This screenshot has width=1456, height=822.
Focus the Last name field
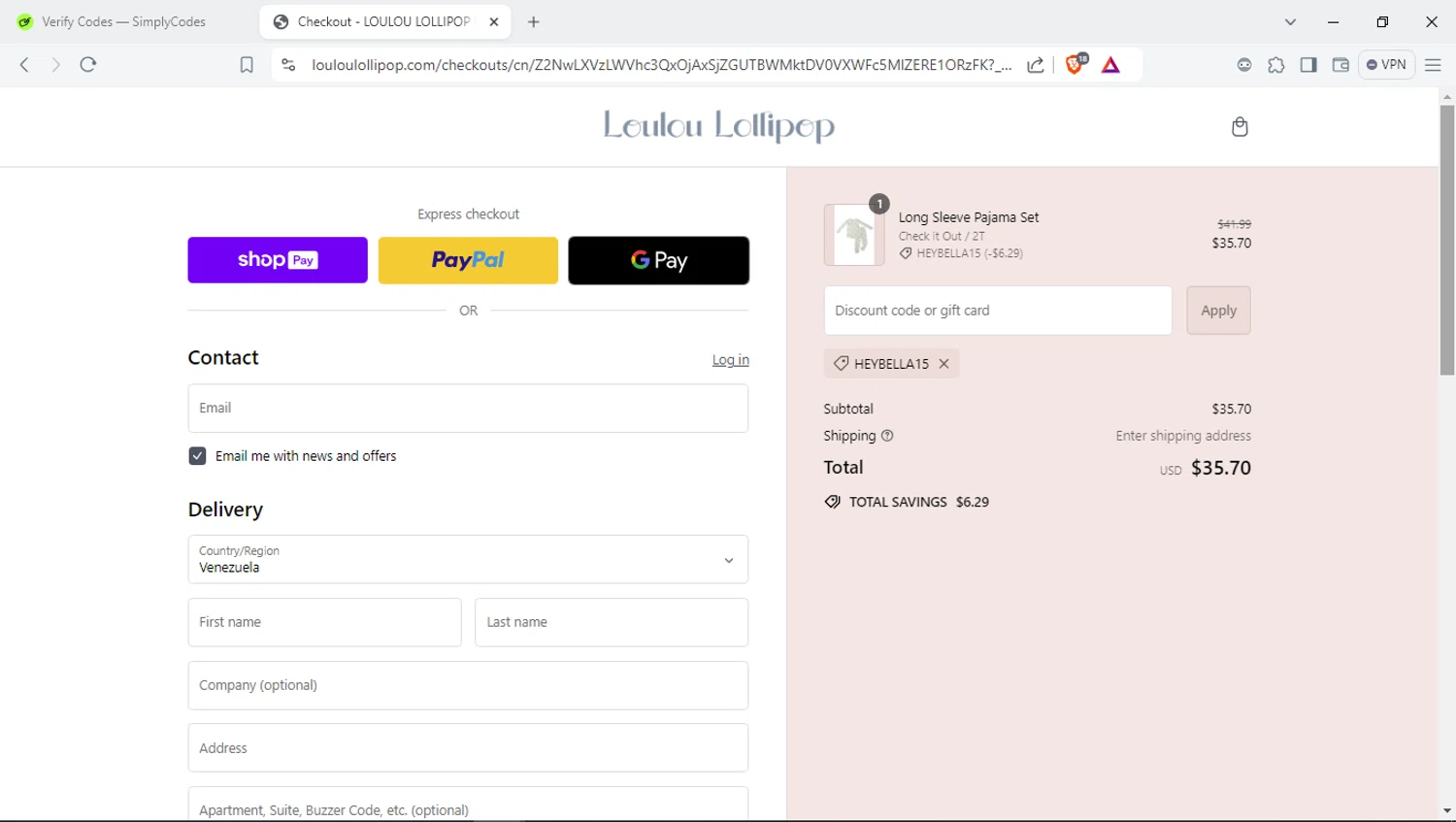pos(612,622)
